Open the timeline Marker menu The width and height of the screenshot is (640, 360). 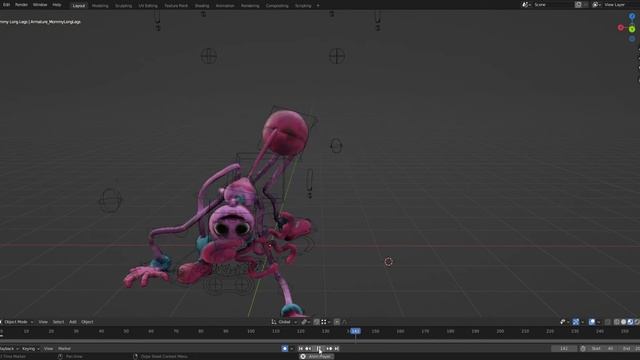click(x=64, y=349)
